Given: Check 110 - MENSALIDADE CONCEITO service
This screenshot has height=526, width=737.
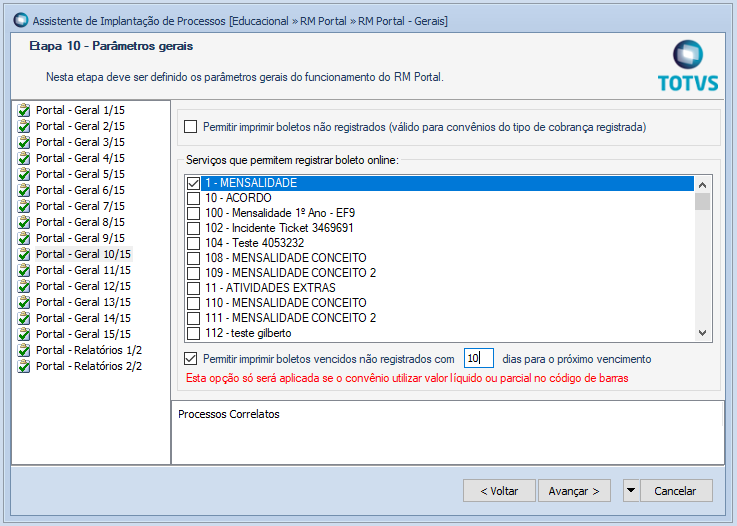Looking at the screenshot, I should coord(194,303).
